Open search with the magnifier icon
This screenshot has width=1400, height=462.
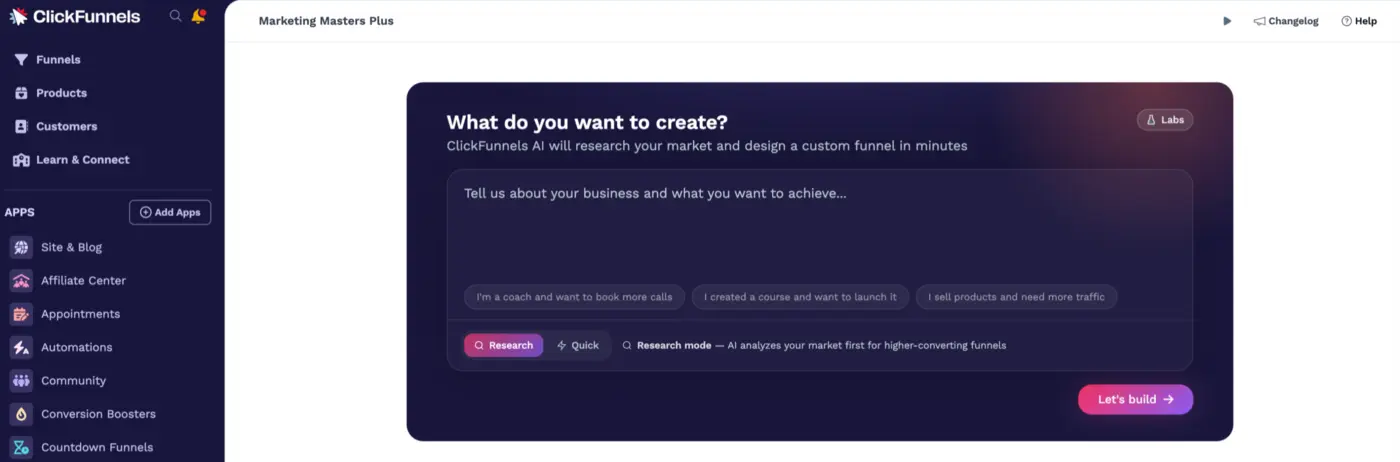point(176,16)
